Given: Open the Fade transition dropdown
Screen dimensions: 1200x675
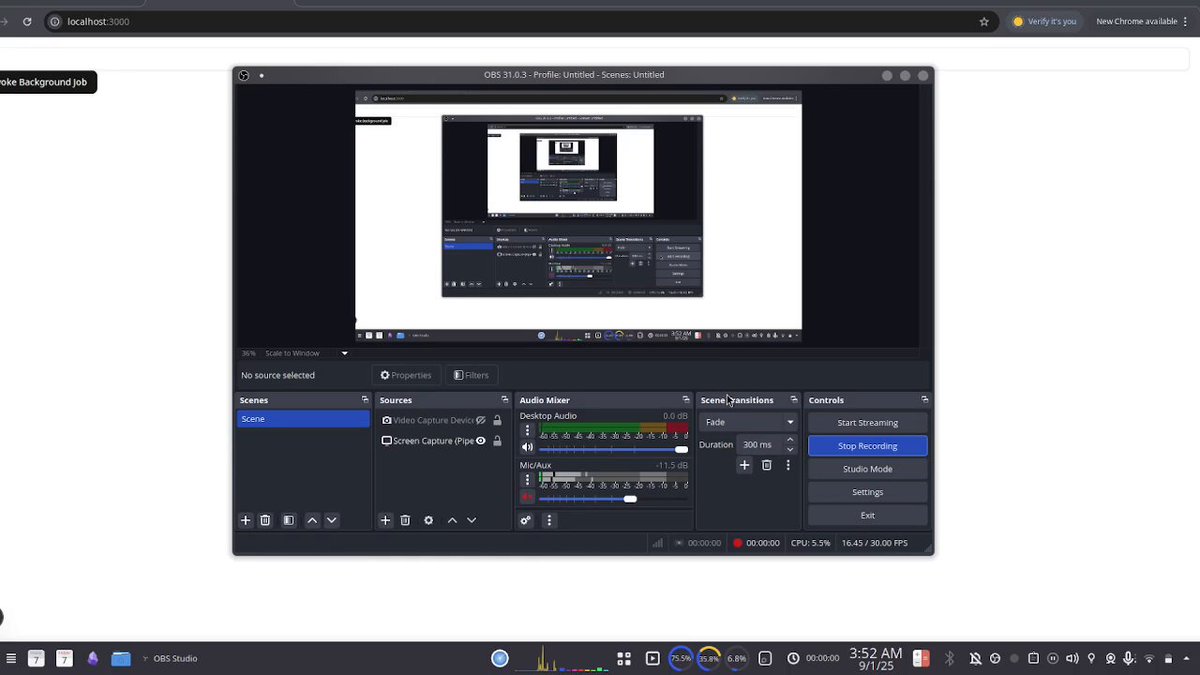Looking at the screenshot, I should (748, 422).
